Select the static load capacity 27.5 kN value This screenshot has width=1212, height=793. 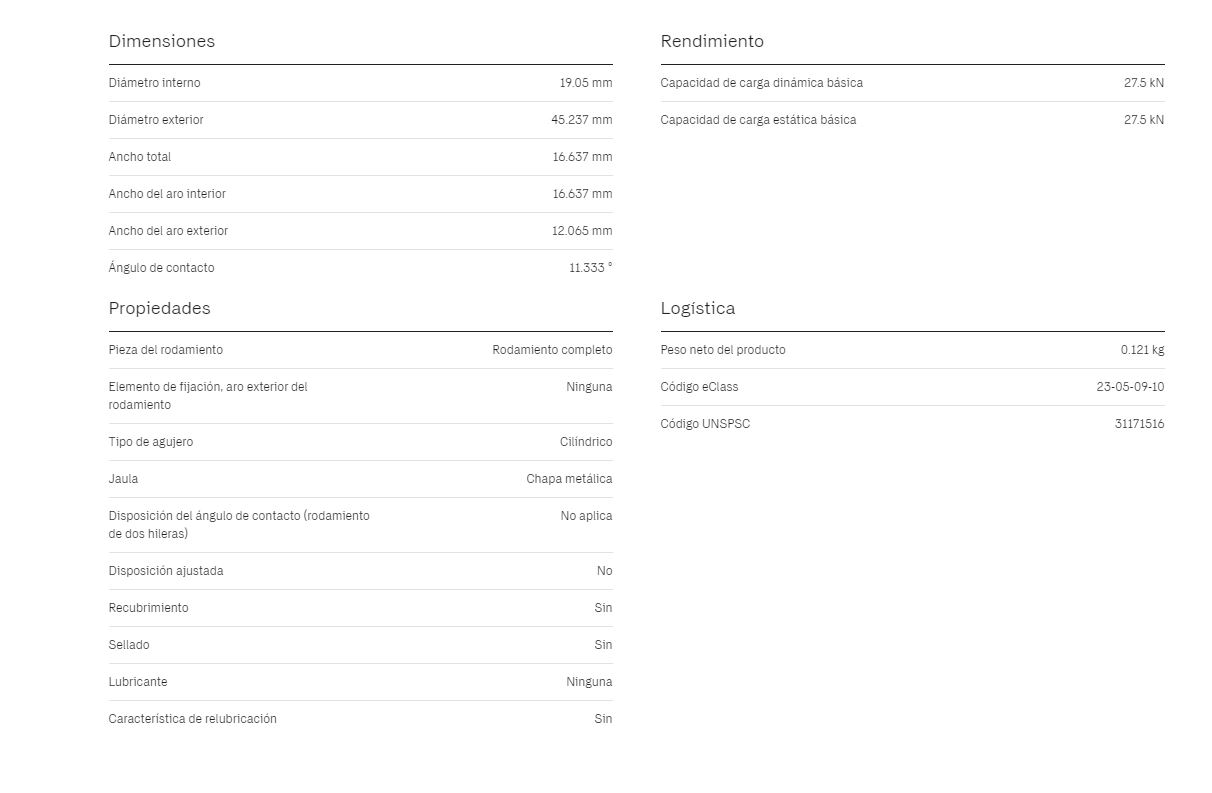(1143, 120)
